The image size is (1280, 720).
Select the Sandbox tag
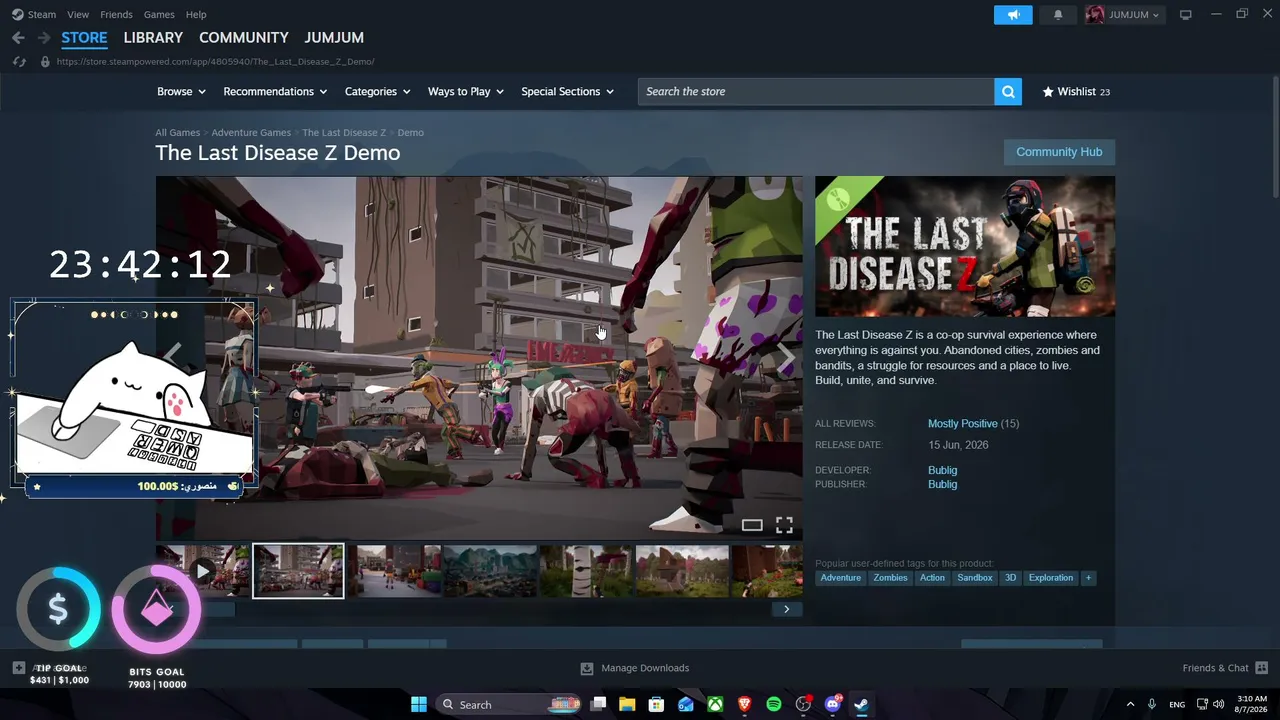[975, 578]
